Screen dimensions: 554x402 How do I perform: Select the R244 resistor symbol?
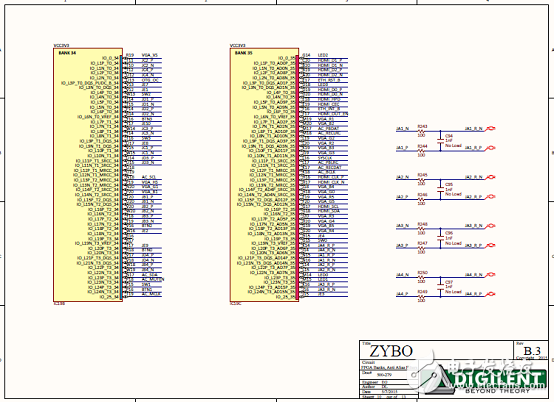tap(421, 151)
